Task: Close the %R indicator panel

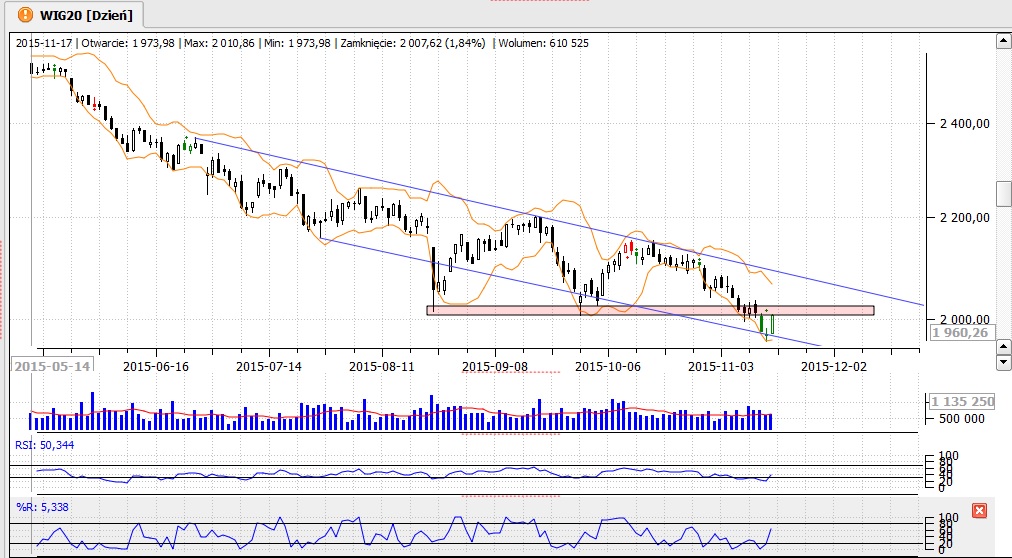Action: (x=979, y=511)
